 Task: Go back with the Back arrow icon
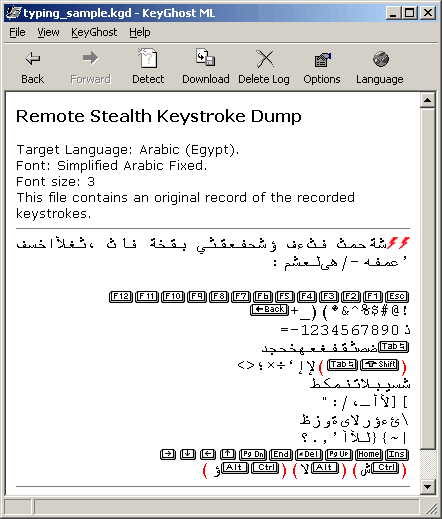(33, 59)
